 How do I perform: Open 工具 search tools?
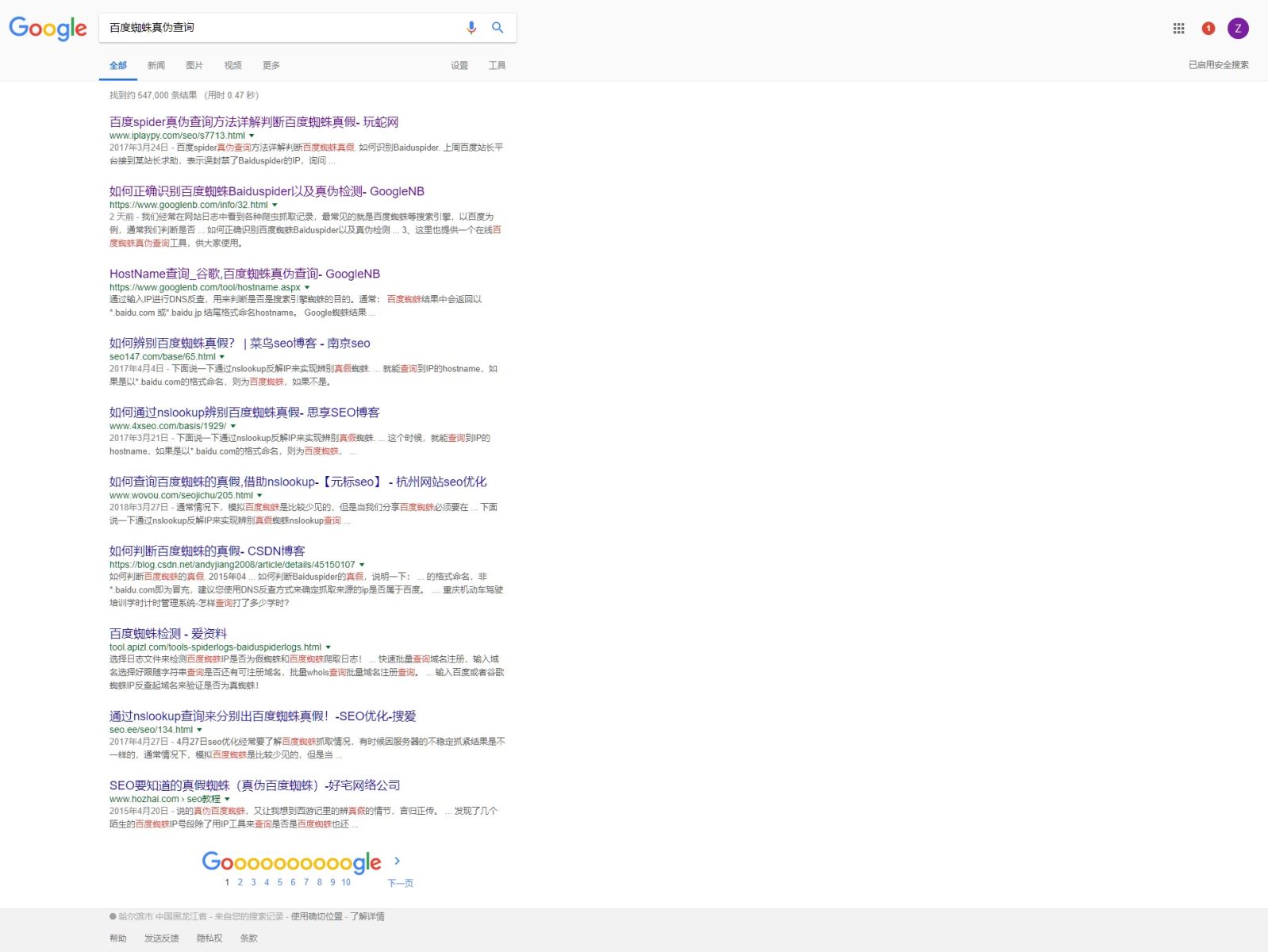point(498,66)
